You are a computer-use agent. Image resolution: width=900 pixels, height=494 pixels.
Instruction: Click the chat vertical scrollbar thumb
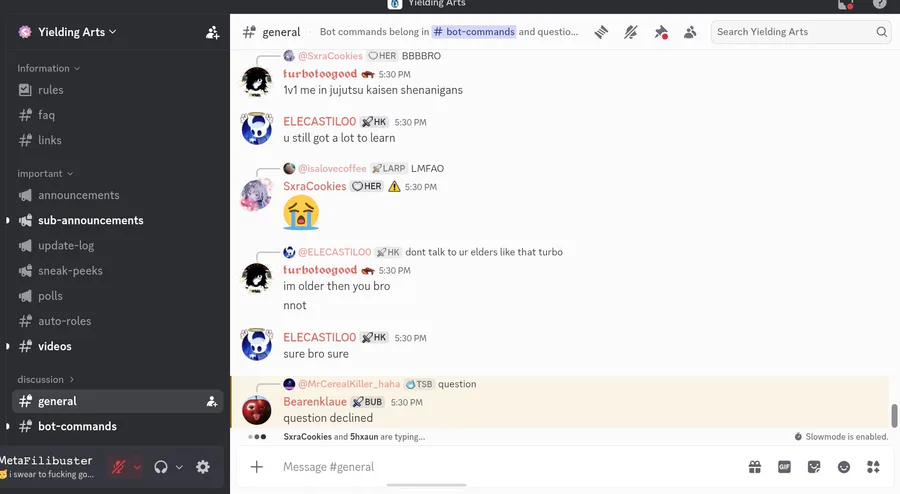894,415
